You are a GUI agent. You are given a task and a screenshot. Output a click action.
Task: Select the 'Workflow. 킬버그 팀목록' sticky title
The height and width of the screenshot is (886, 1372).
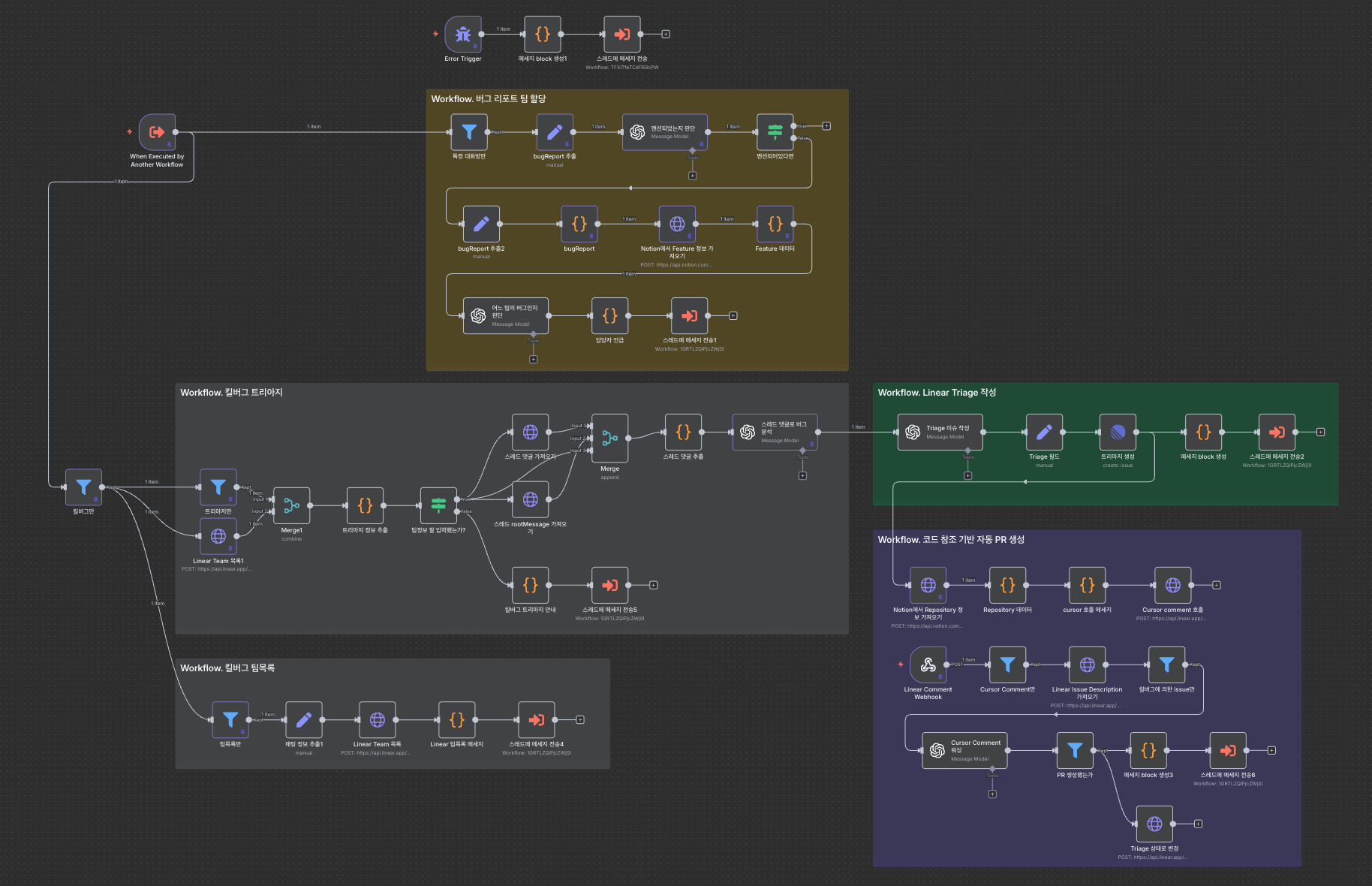227,668
